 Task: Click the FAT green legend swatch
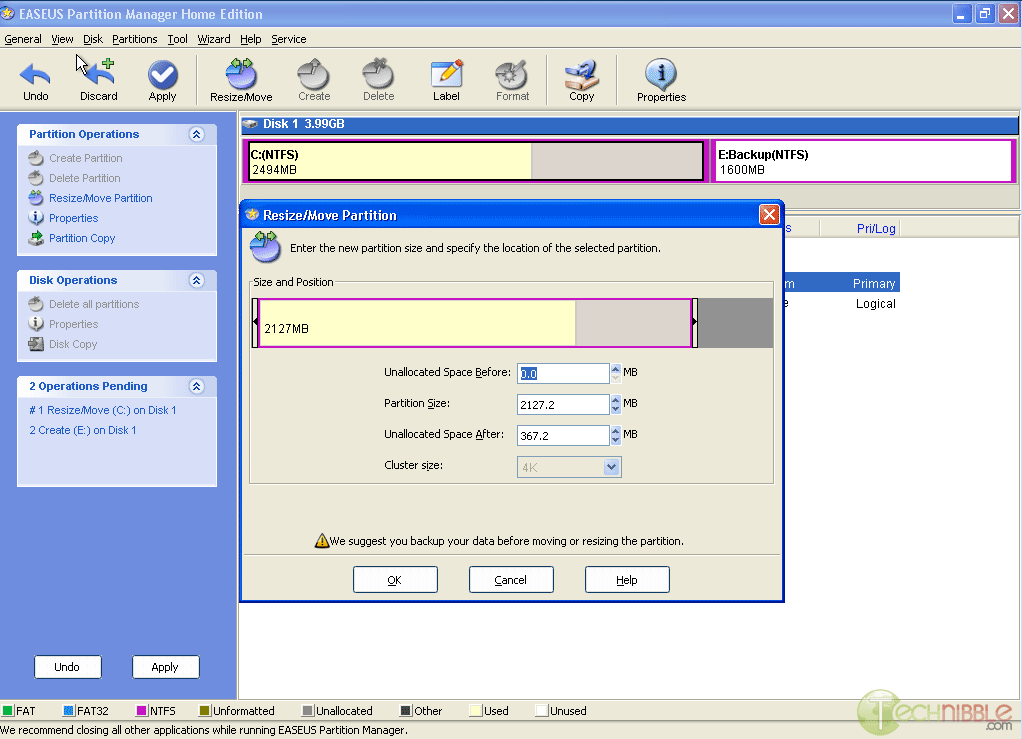[x=8, y=710]
